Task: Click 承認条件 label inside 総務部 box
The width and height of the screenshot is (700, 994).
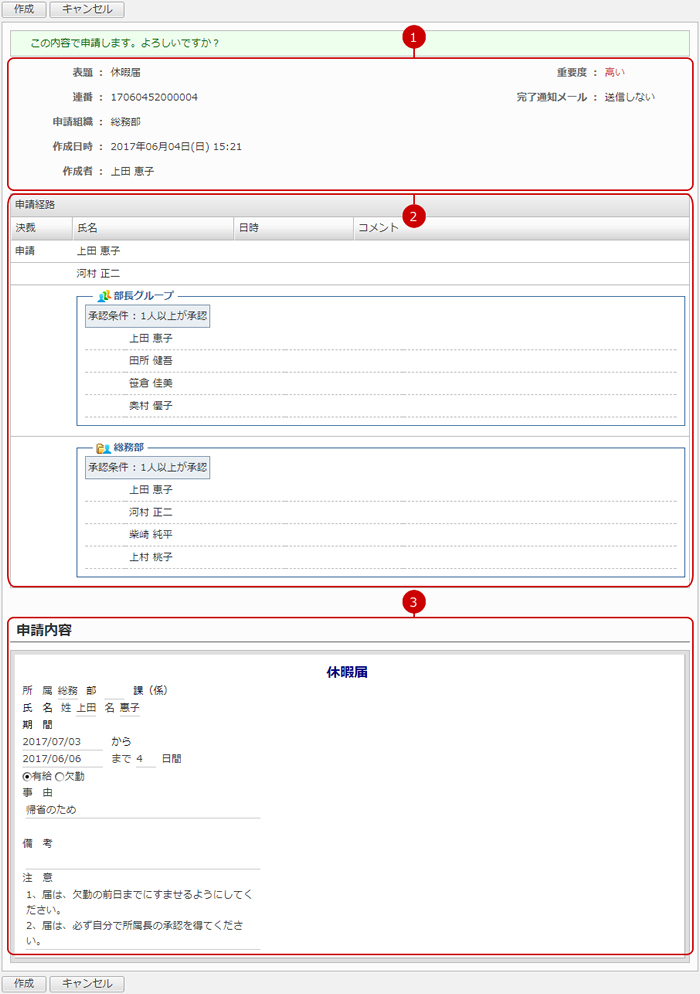Action: coord(148,467)
